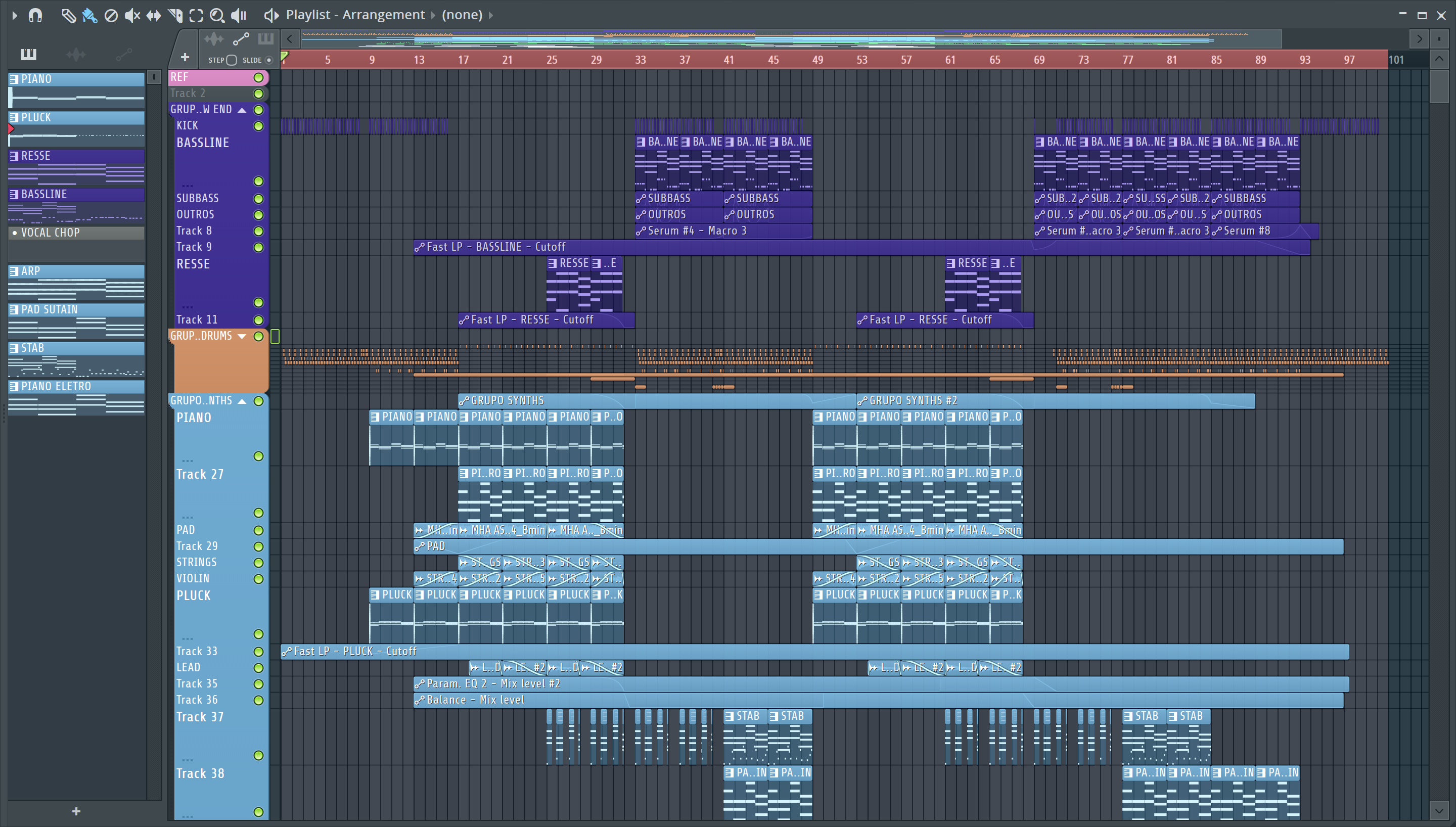This screenshot has height=827, width=1456.
Task: Click the 'Track 38' name header
Action: [200, 774]
